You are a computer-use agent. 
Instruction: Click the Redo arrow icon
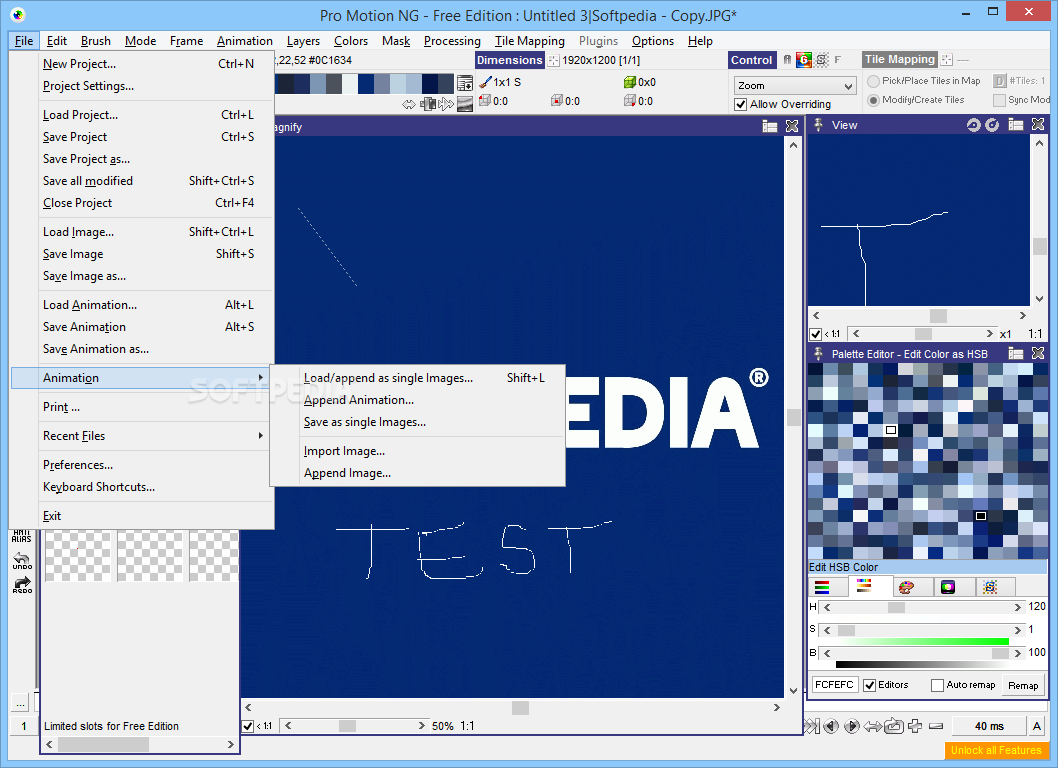click(22, 584)
